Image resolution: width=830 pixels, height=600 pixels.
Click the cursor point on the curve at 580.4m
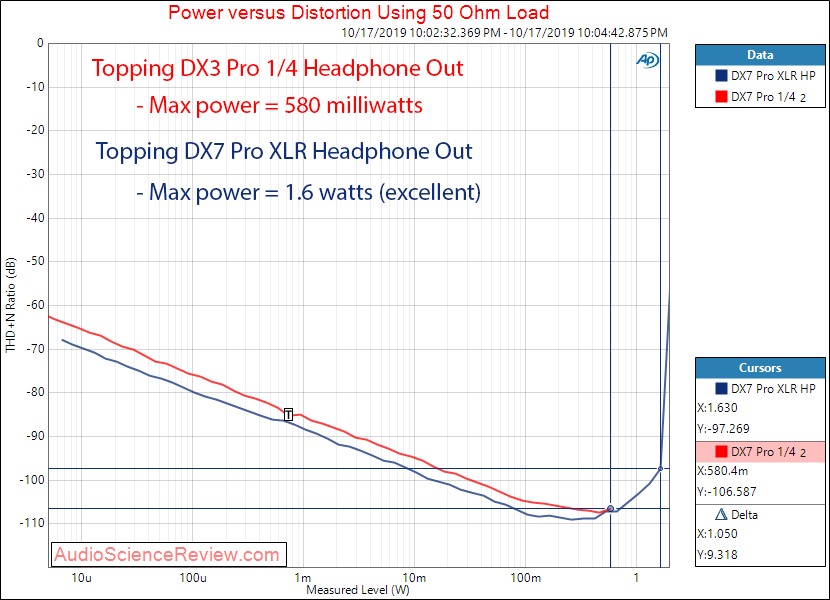click(x=610, y=508)
